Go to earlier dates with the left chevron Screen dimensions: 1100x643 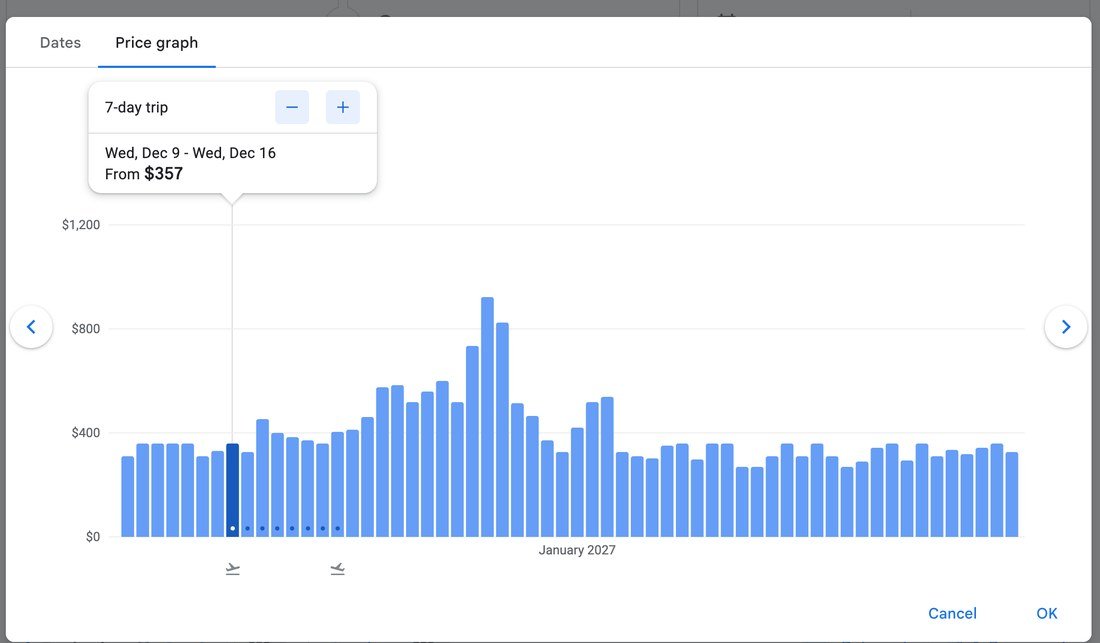(31, 327)
